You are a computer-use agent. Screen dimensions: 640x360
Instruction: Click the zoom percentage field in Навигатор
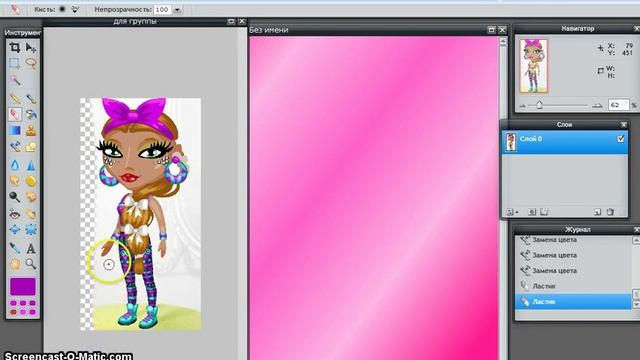coord(619,105)
